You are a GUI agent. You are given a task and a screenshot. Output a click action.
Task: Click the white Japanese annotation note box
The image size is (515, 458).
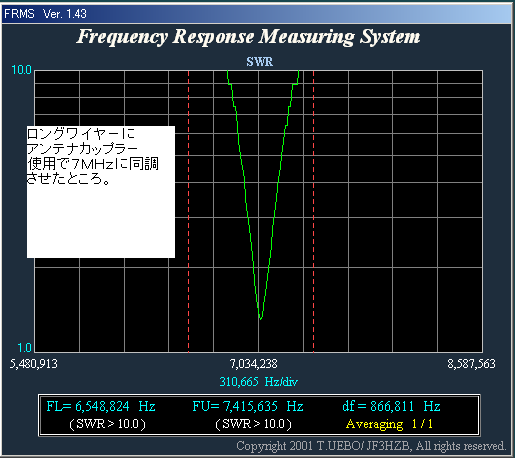click(101, 192)
